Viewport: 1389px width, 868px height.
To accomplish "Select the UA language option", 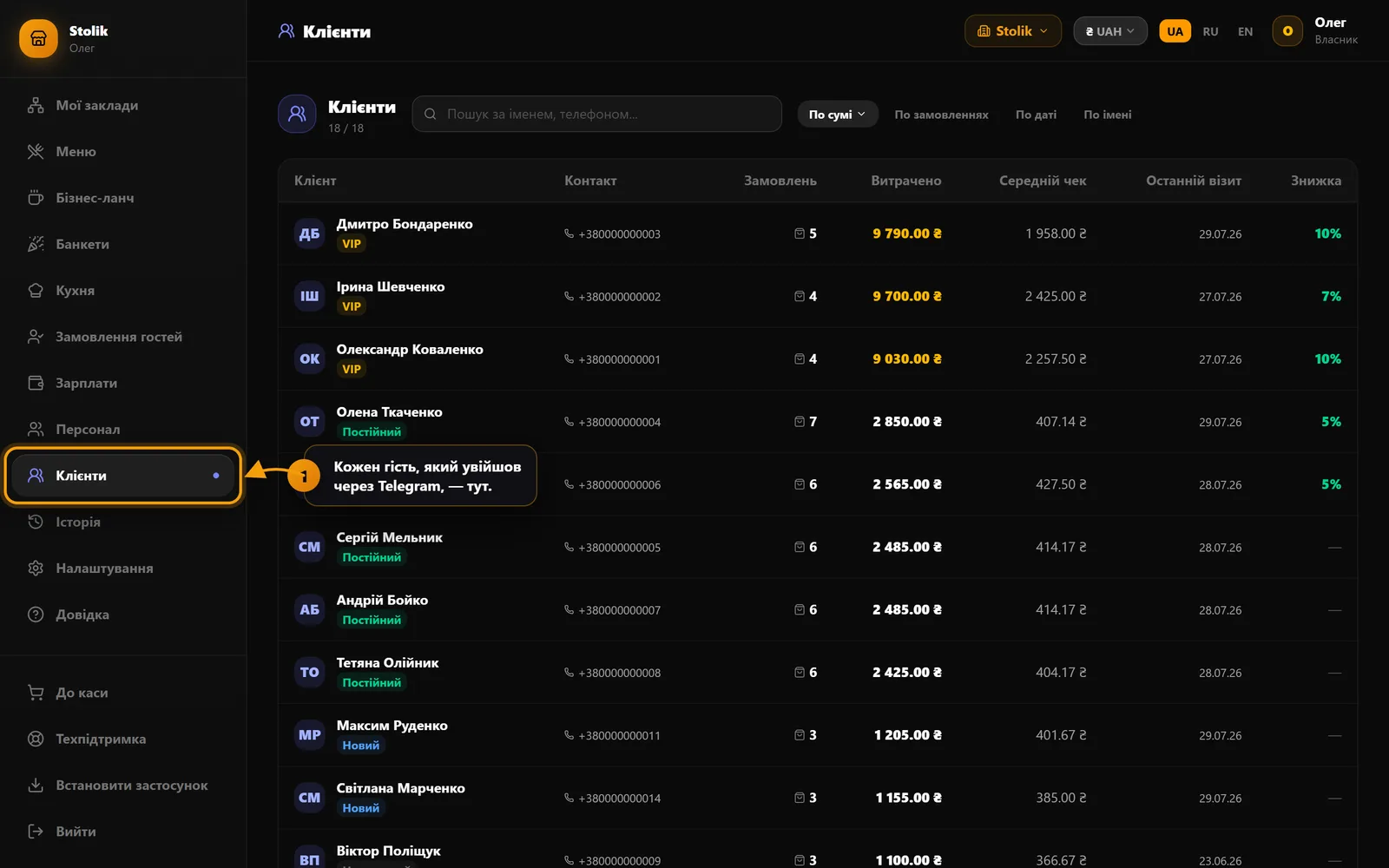I will point(1175,31).
